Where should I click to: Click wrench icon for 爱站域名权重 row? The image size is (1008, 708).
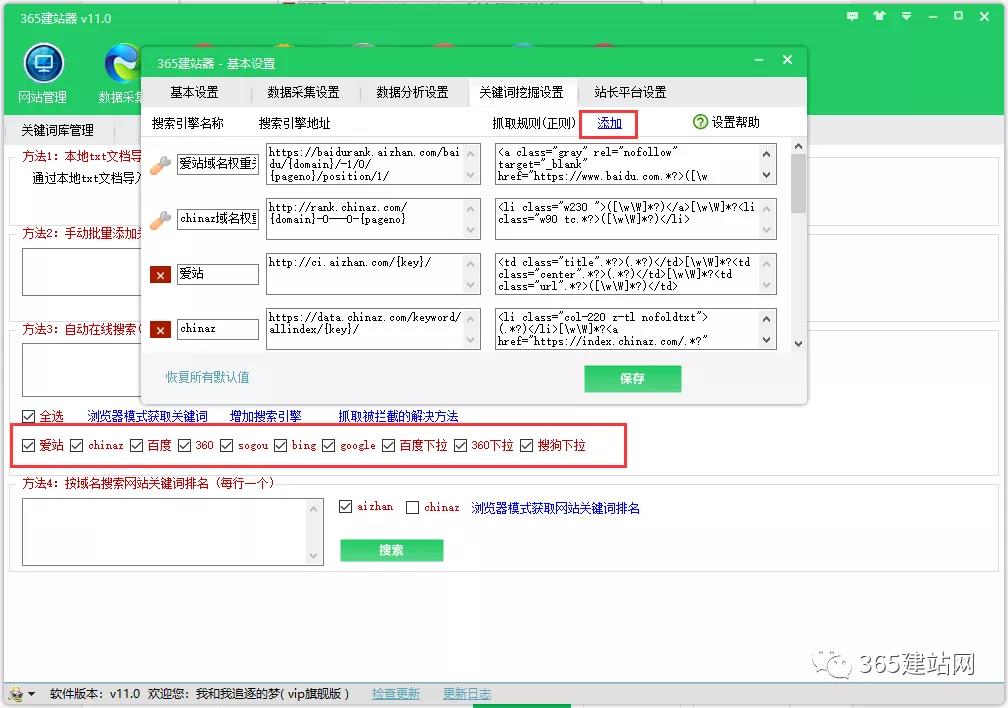(x=160, y=165)
